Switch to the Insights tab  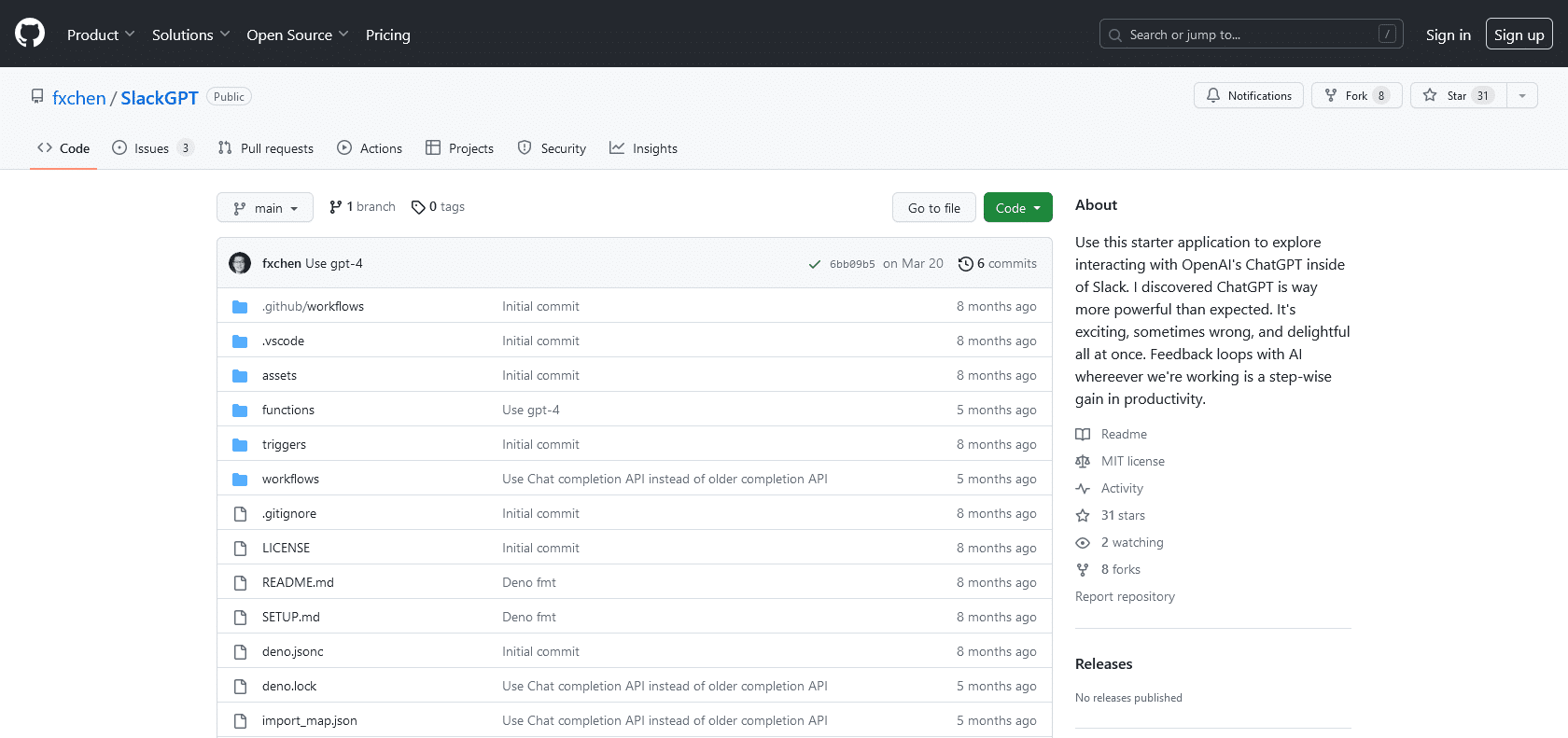pyautogui.click(x=644, y=148)
